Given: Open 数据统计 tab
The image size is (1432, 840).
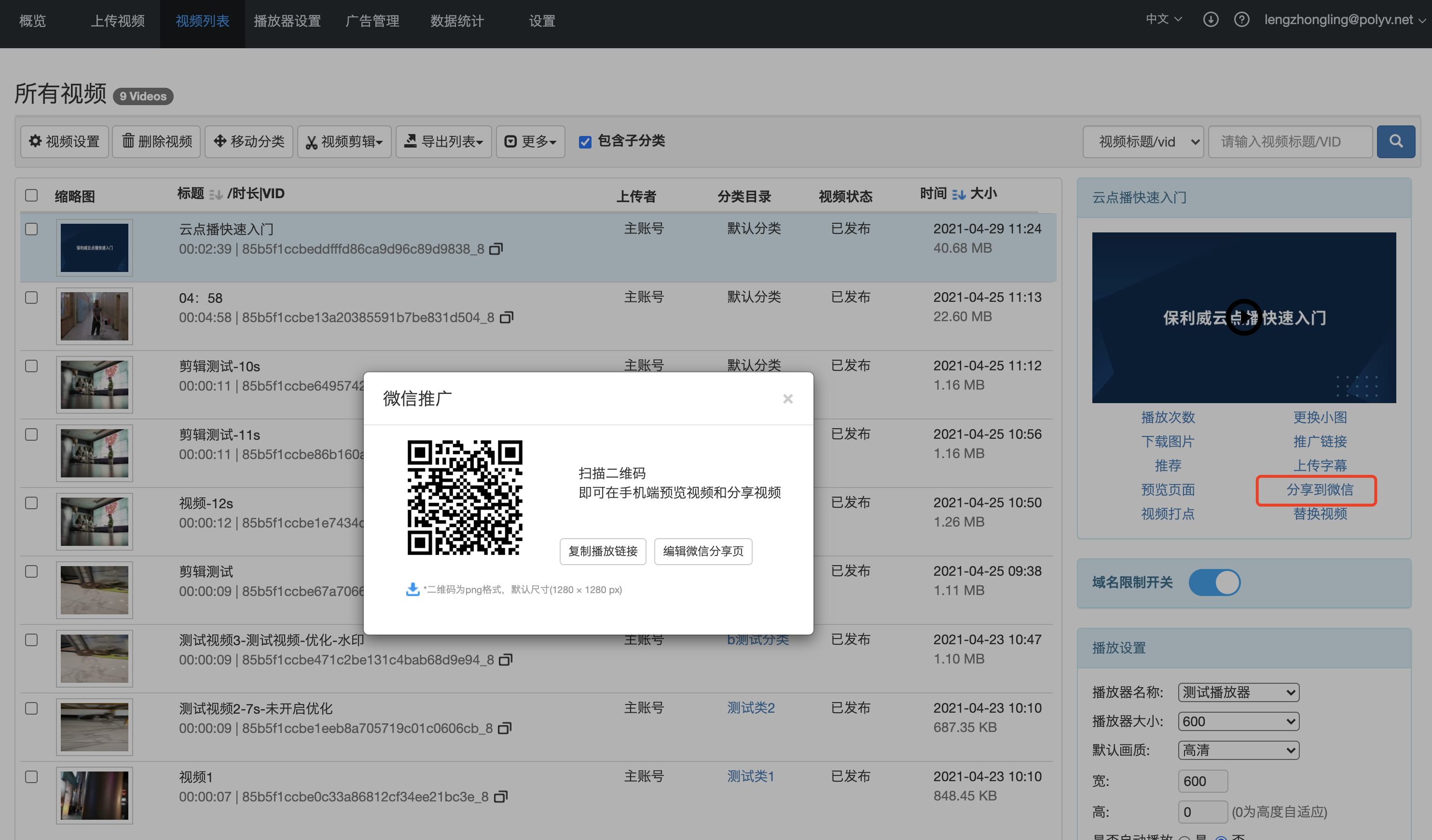Looking at the screenshot, I should pyautogui.click(x=457, y=21).
